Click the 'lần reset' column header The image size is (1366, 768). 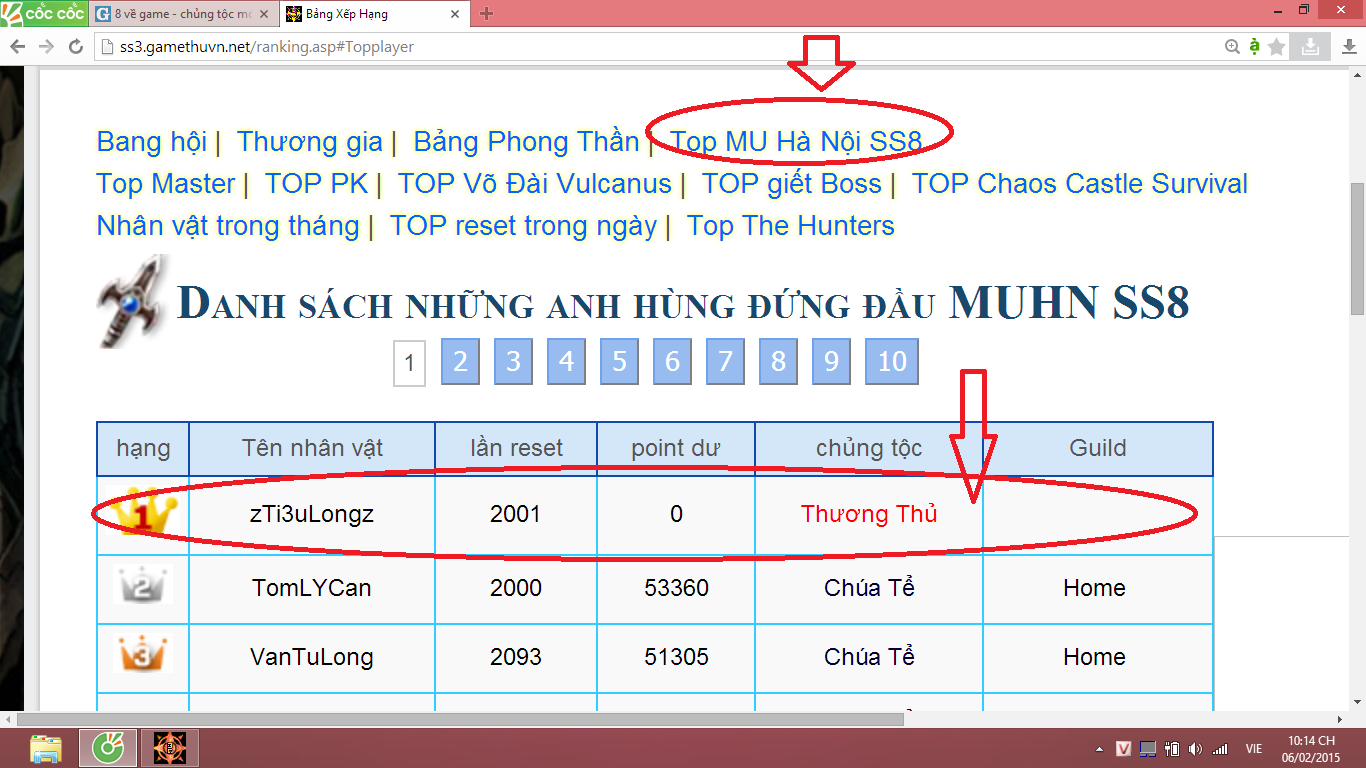click(516, 448)
